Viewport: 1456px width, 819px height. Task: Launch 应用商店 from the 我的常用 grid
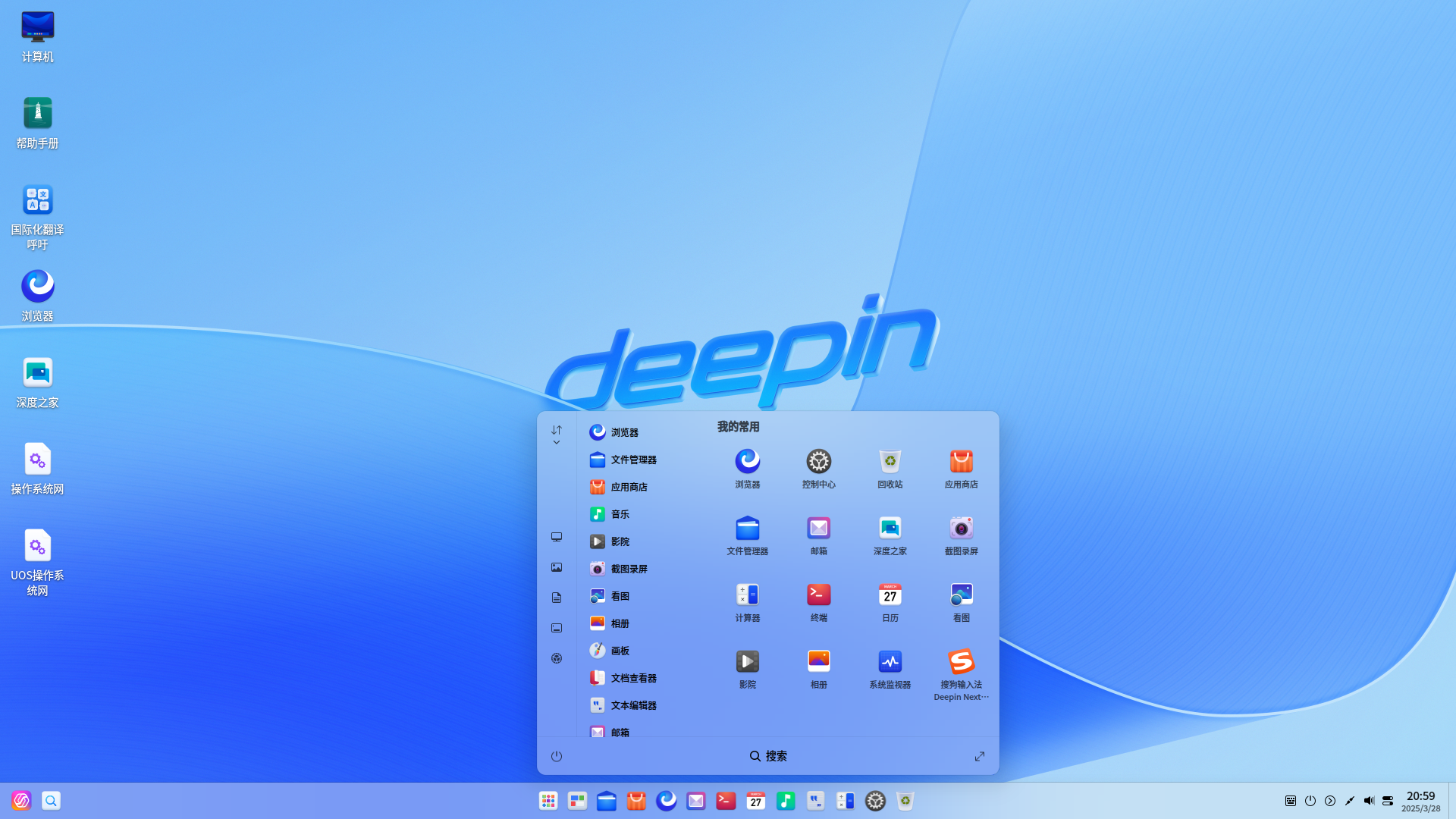point(961,468)
